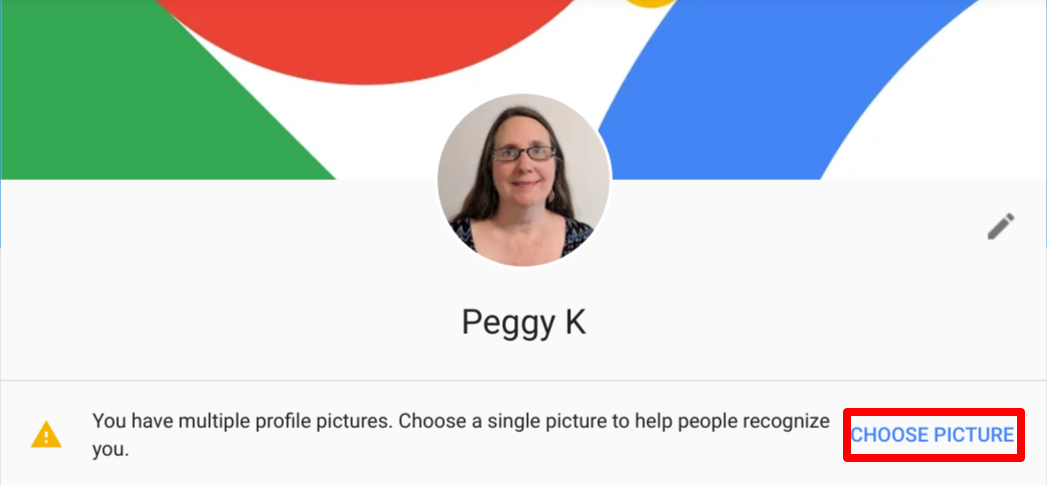Open the CHOOSE PICTURE link
The image size is (1047, 485).
pyautogui.click(x=933, y=435)
